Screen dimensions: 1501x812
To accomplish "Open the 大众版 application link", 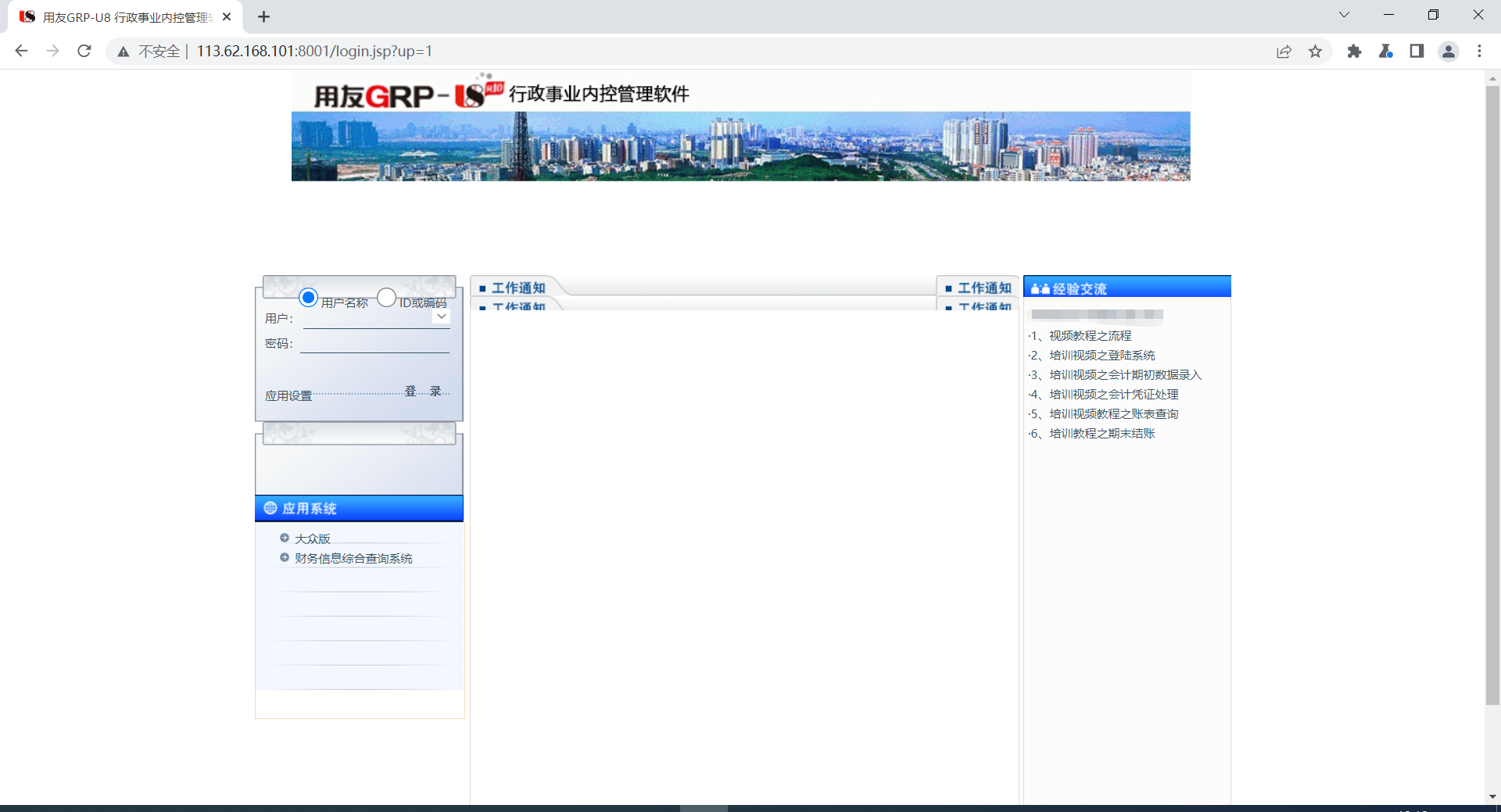I will pos(313,538).
